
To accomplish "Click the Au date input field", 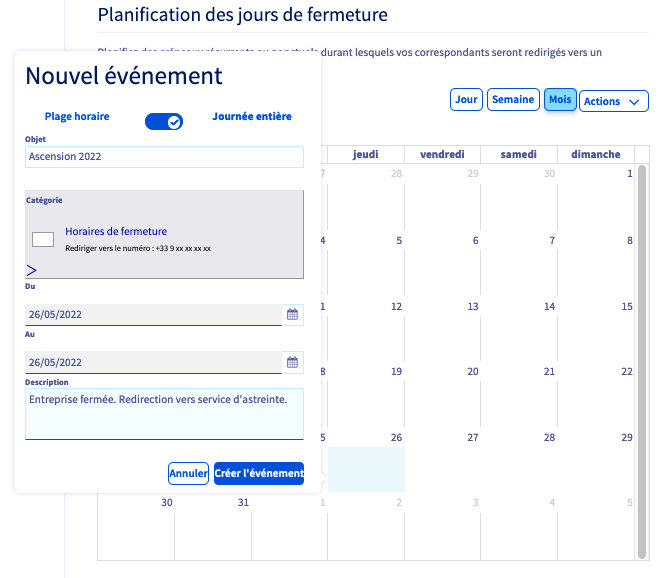I will coord(152,362).
